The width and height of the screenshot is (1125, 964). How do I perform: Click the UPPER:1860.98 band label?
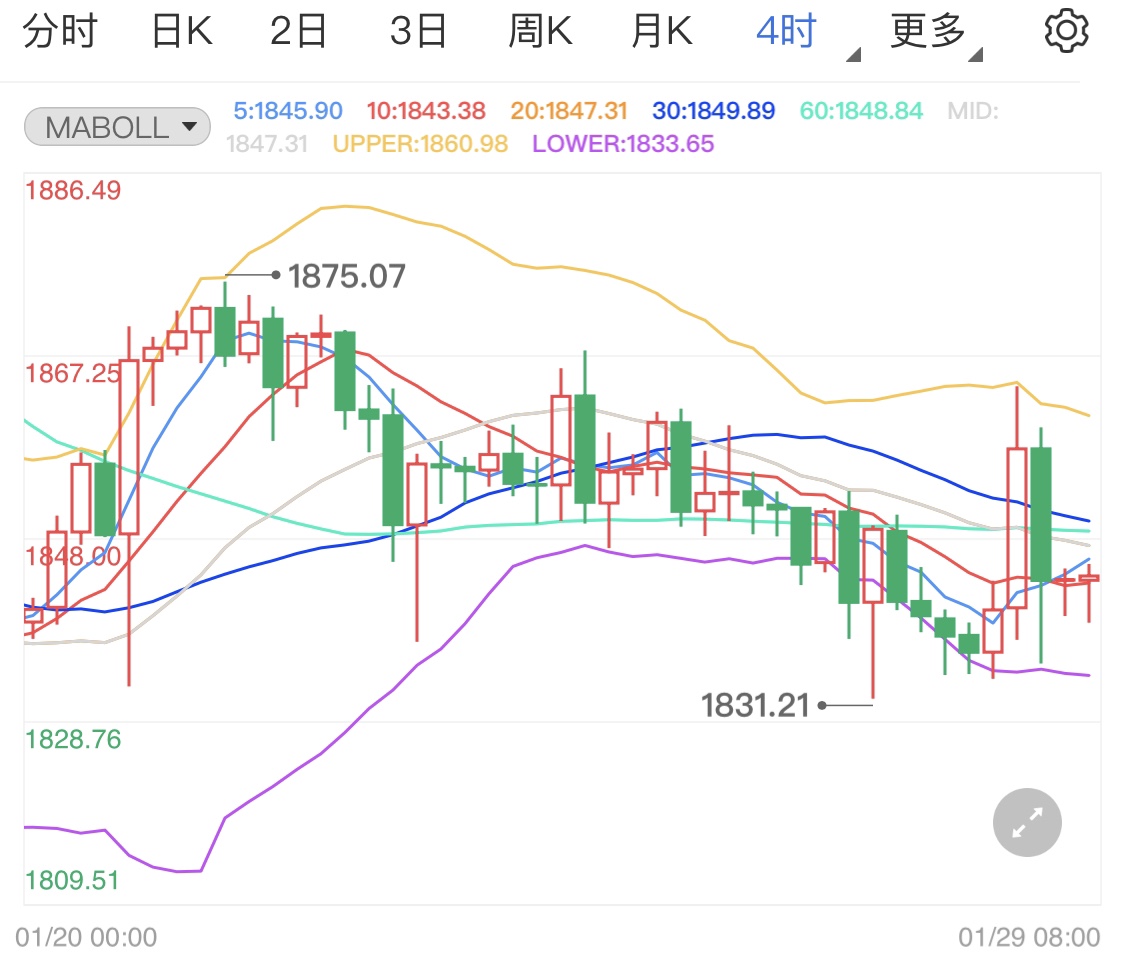(x=420, y=144)
